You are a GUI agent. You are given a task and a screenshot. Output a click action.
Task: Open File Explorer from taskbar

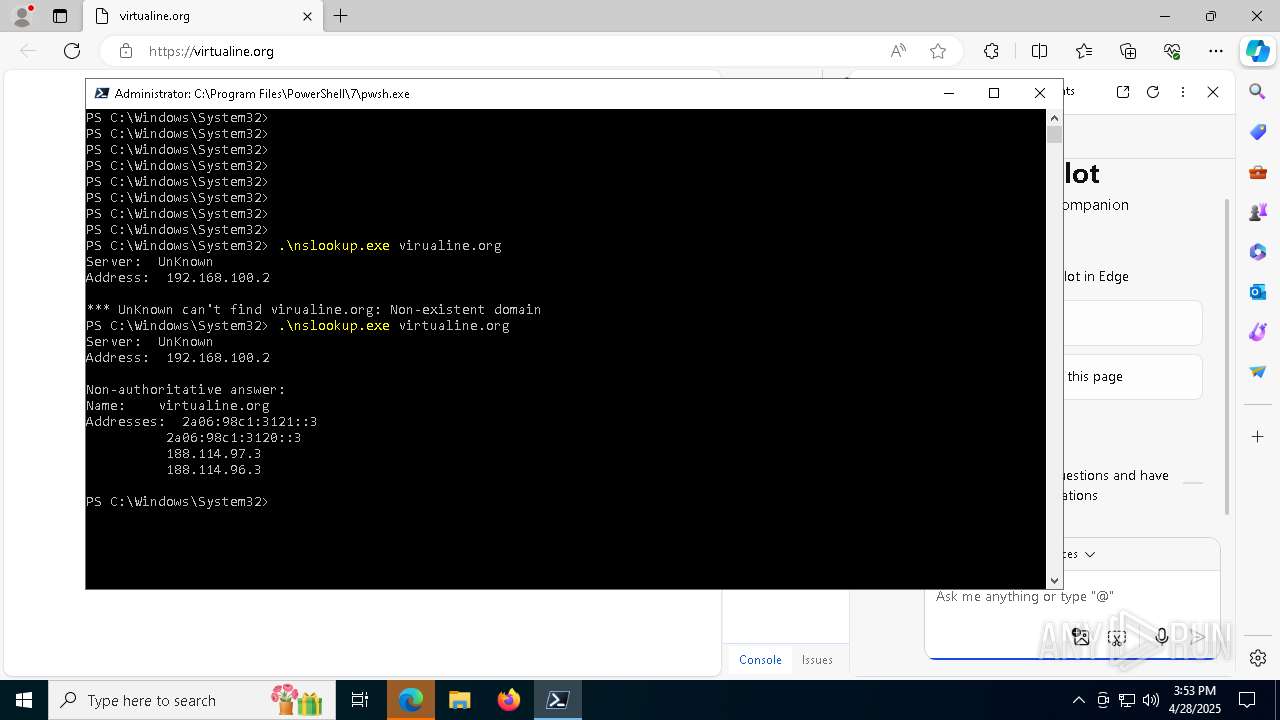[x=459, y=700]
